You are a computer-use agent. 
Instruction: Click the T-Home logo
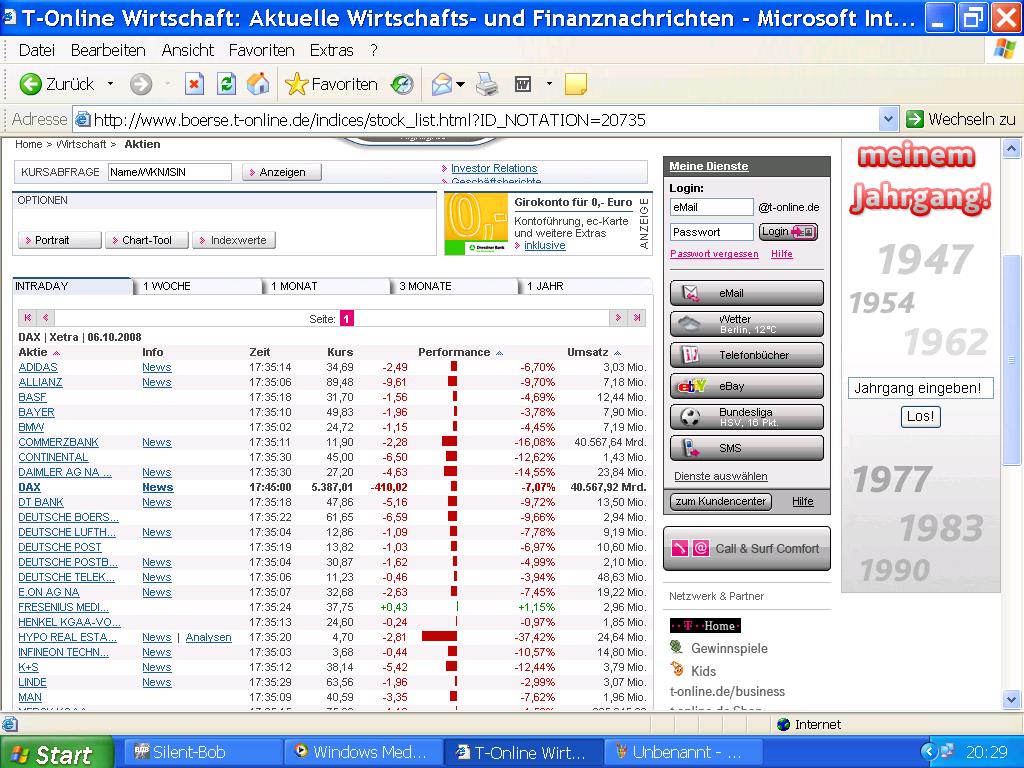pos(705,626)
